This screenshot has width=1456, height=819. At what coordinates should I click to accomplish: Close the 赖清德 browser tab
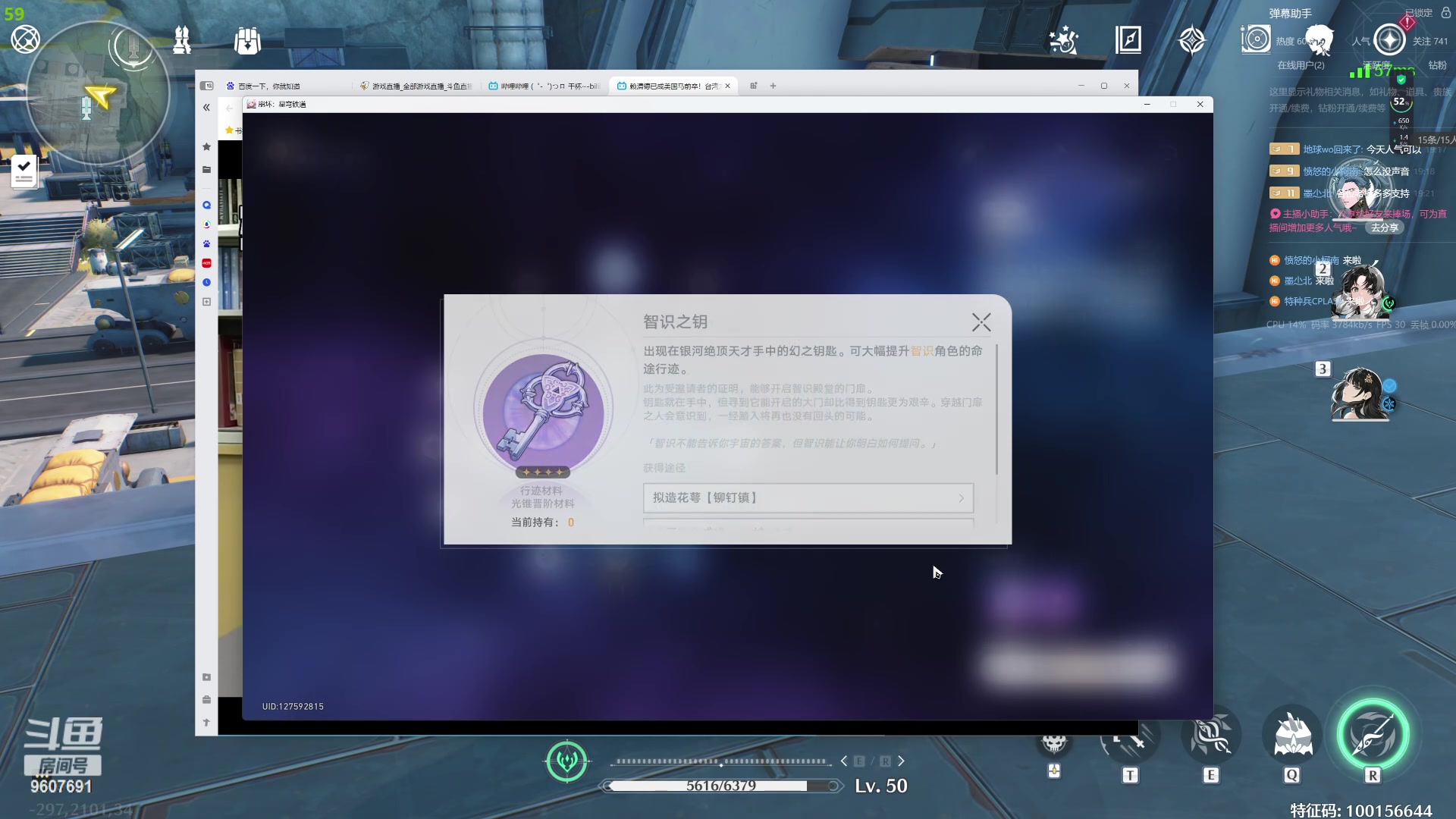(727, 86)
